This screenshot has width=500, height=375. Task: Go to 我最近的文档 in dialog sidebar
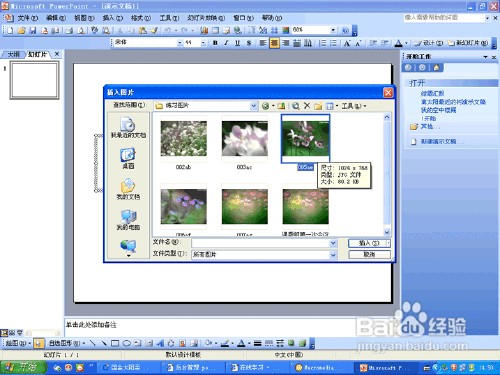click(x=128, y=127)
